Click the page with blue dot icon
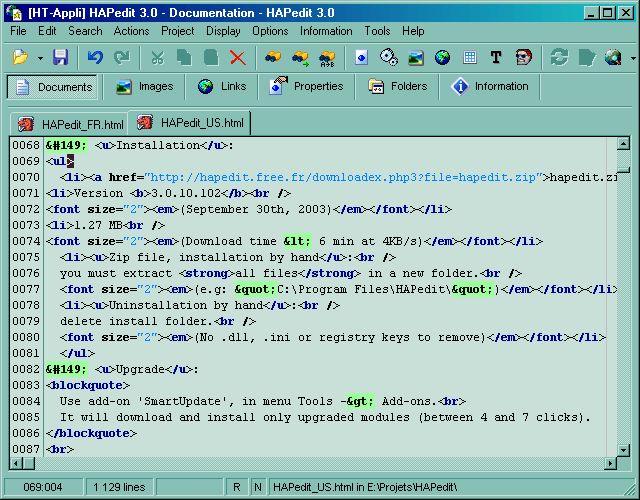 pyautogui.click(x=362, y=57)
